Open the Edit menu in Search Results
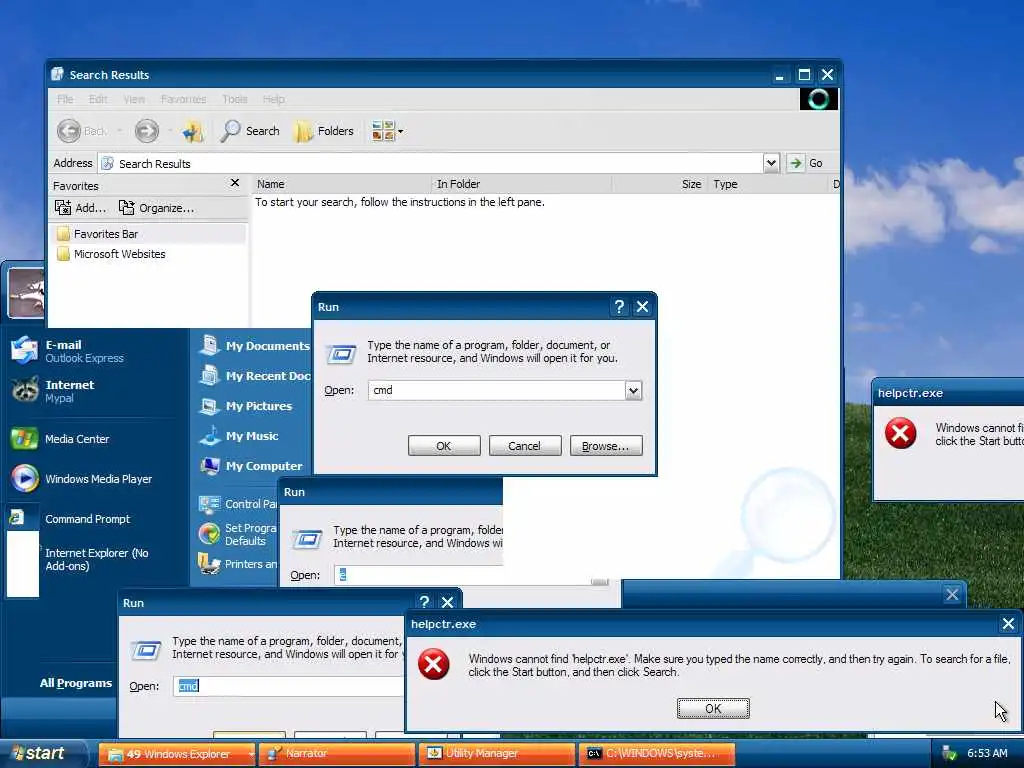1024x768 pixels. point(98,99)
